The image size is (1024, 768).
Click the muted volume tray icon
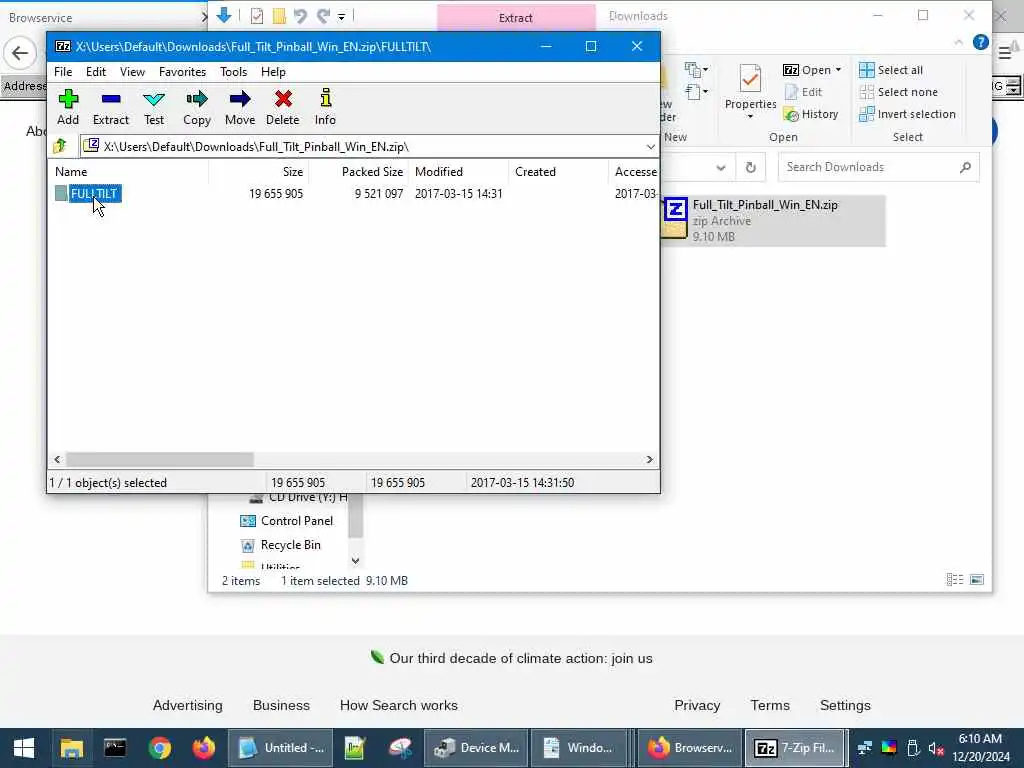coord(936,748)
